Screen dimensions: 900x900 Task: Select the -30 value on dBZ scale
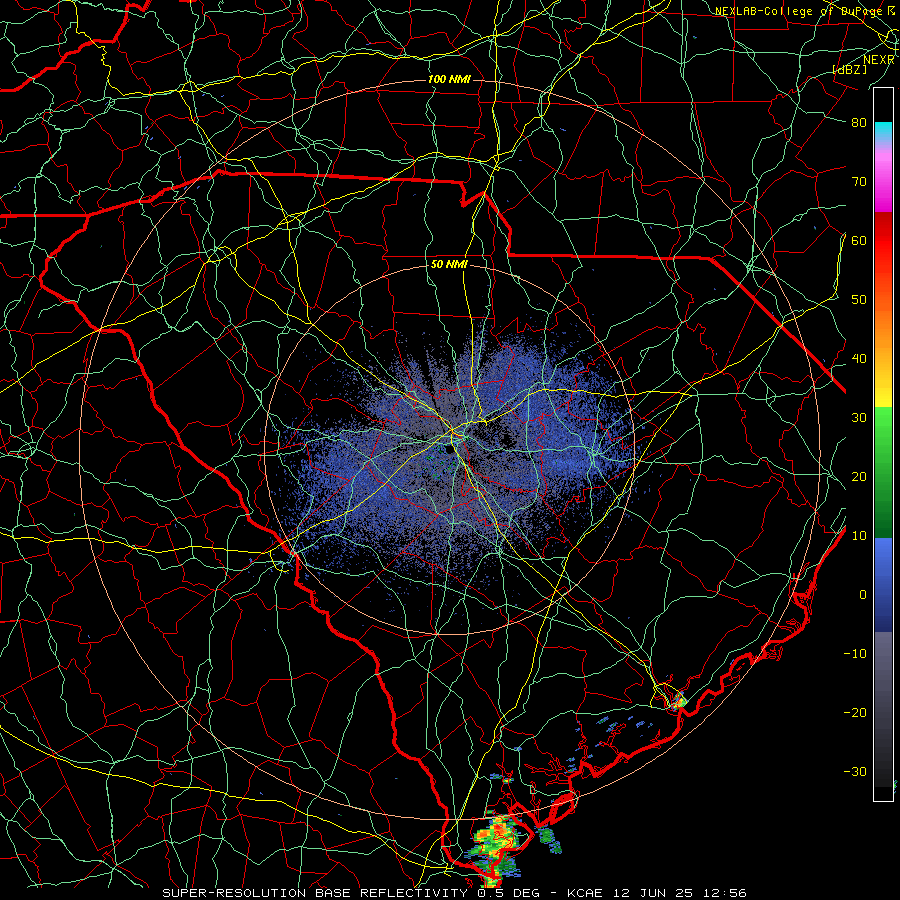[855, 771]
